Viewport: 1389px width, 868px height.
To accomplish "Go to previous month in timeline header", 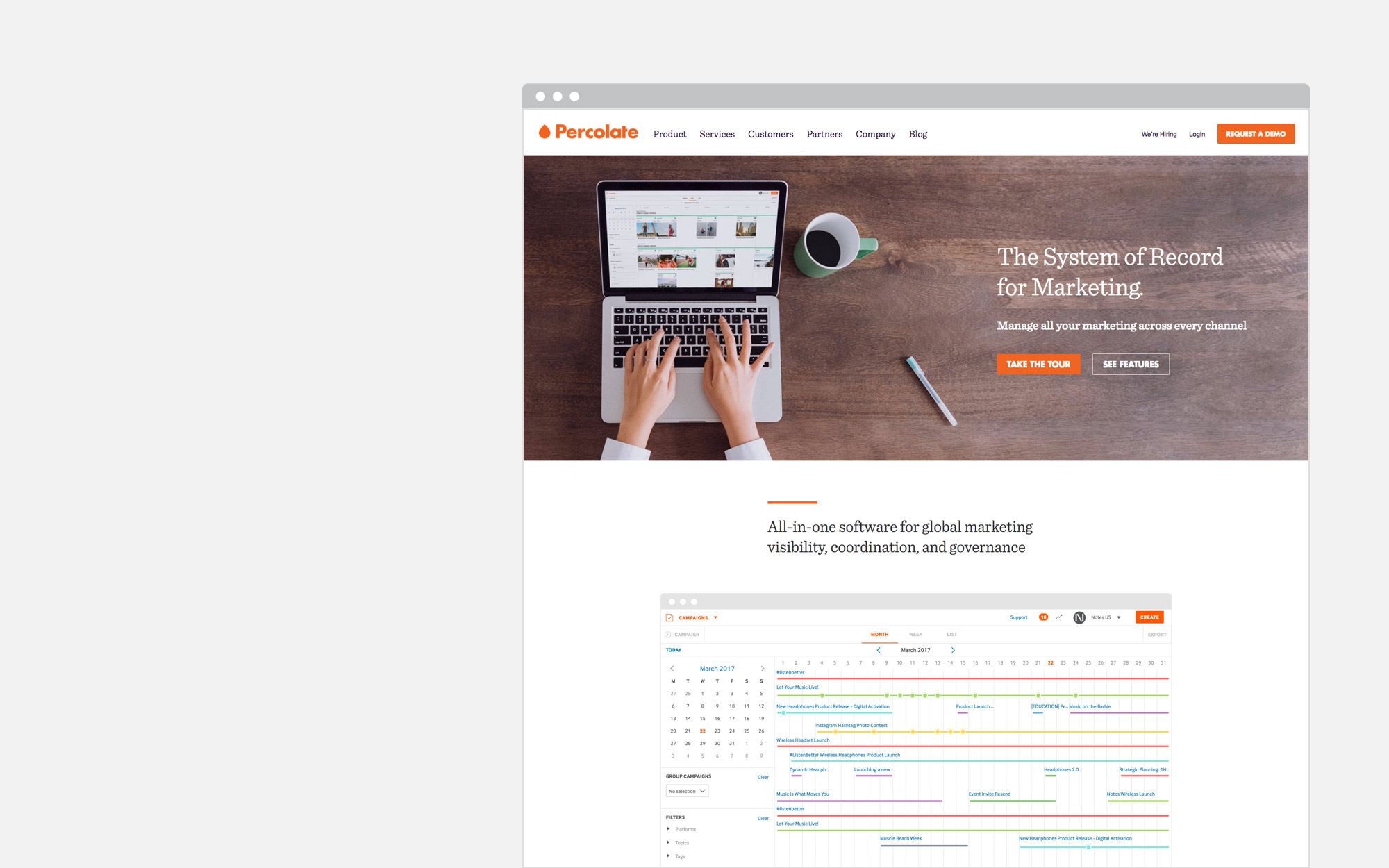I will tap(879, 650).
